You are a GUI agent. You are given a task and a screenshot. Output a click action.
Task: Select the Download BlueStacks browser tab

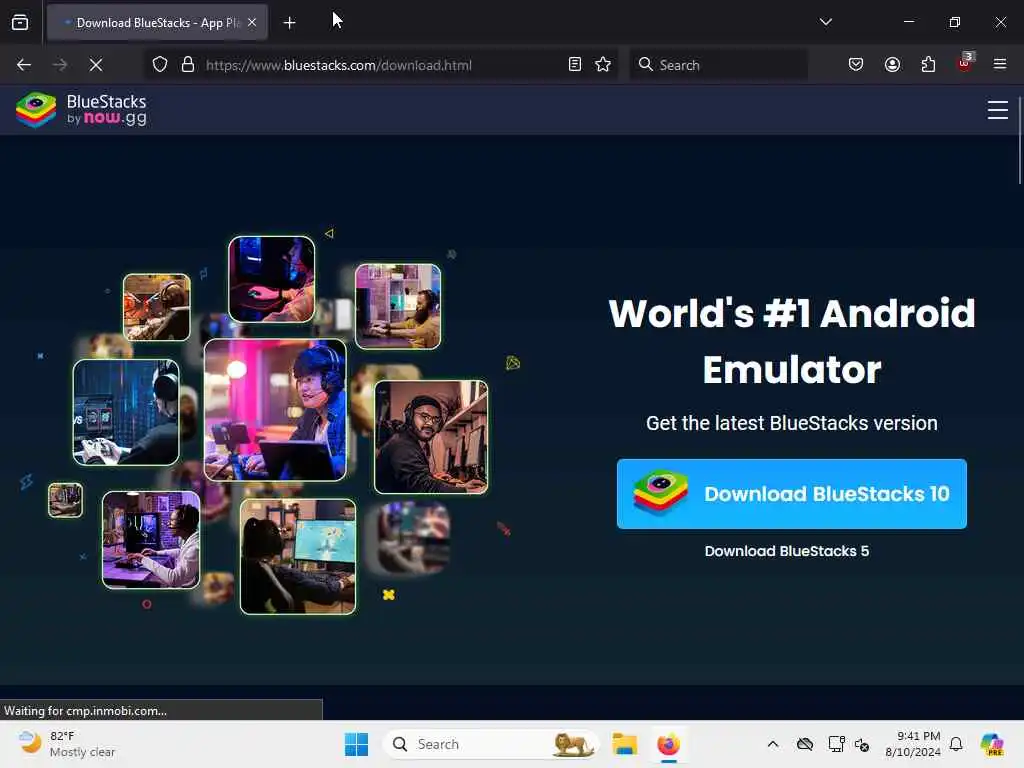[157, 23]
